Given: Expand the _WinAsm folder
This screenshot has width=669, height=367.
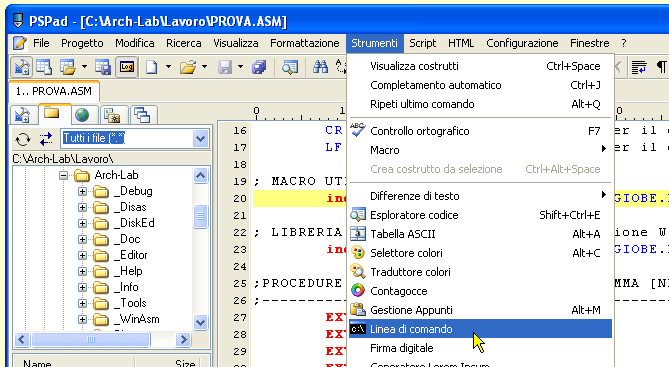Looking at the screenshot, I should pyautogui.click(x=82, y=319).
